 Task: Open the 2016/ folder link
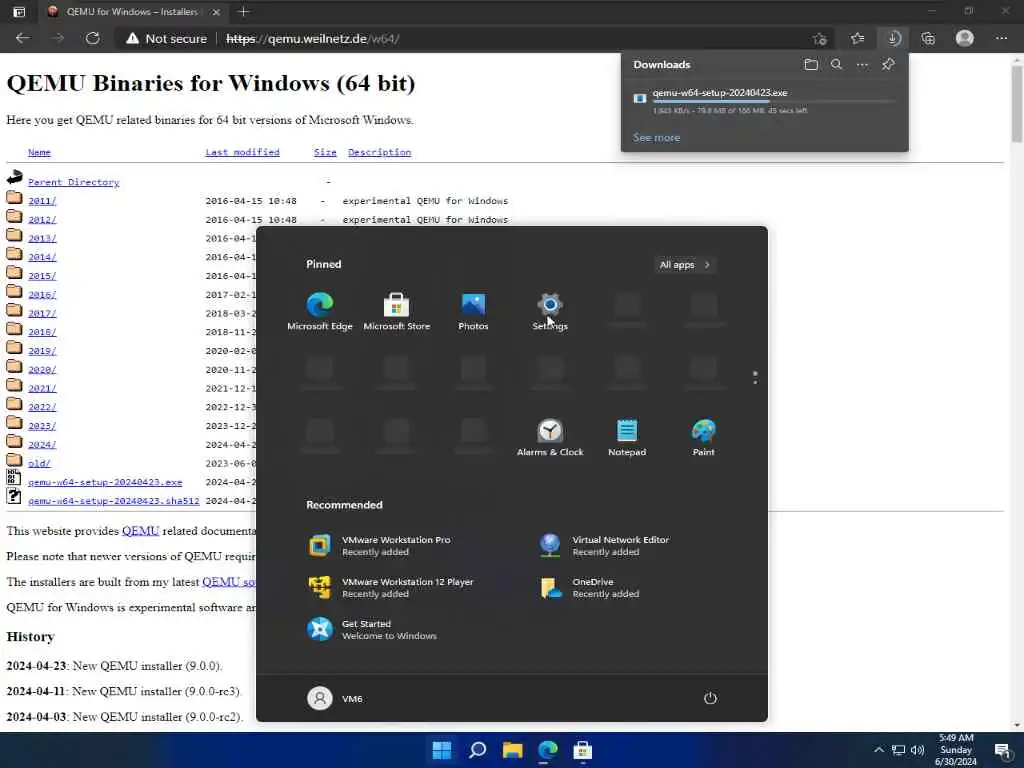point(42,295)
